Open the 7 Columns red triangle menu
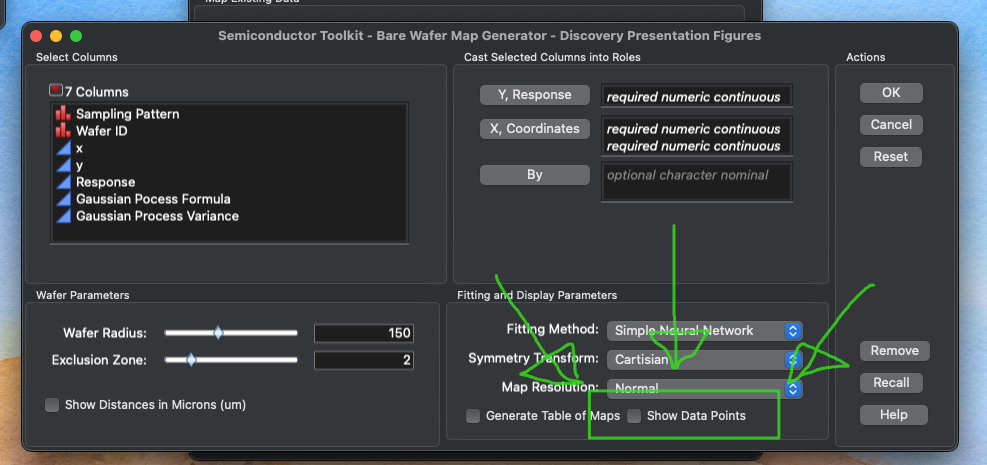 pyautogui.click(x=56, y=91)
